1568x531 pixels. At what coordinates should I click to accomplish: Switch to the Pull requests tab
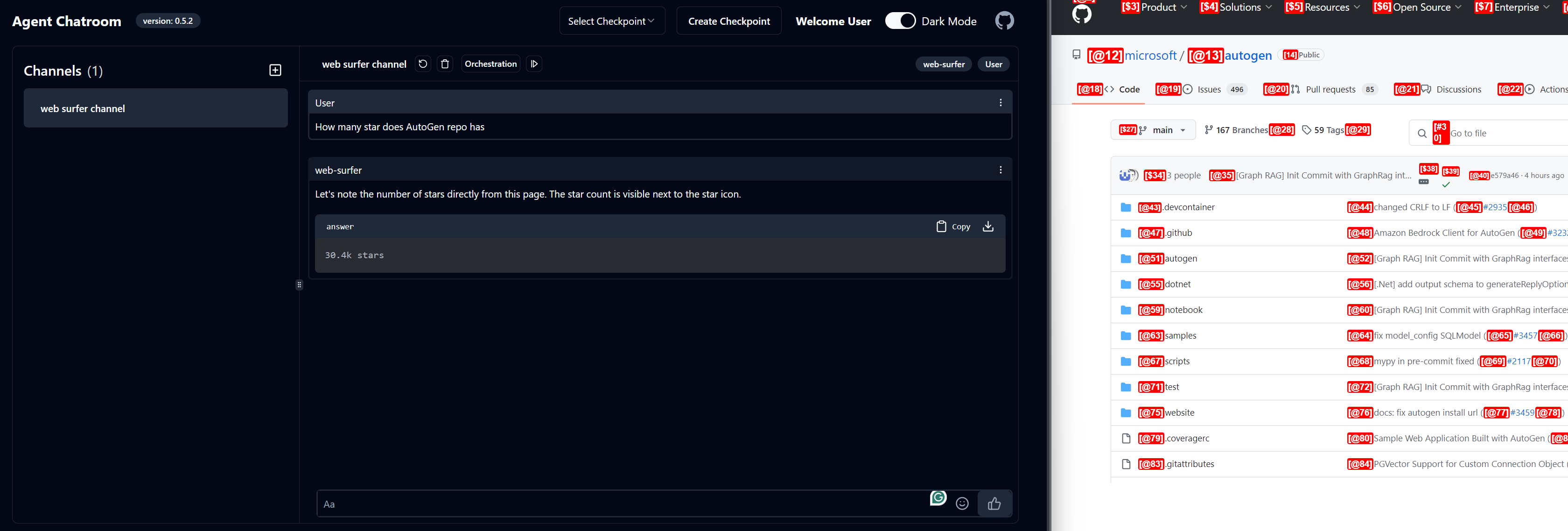[x=1330, y=90]
